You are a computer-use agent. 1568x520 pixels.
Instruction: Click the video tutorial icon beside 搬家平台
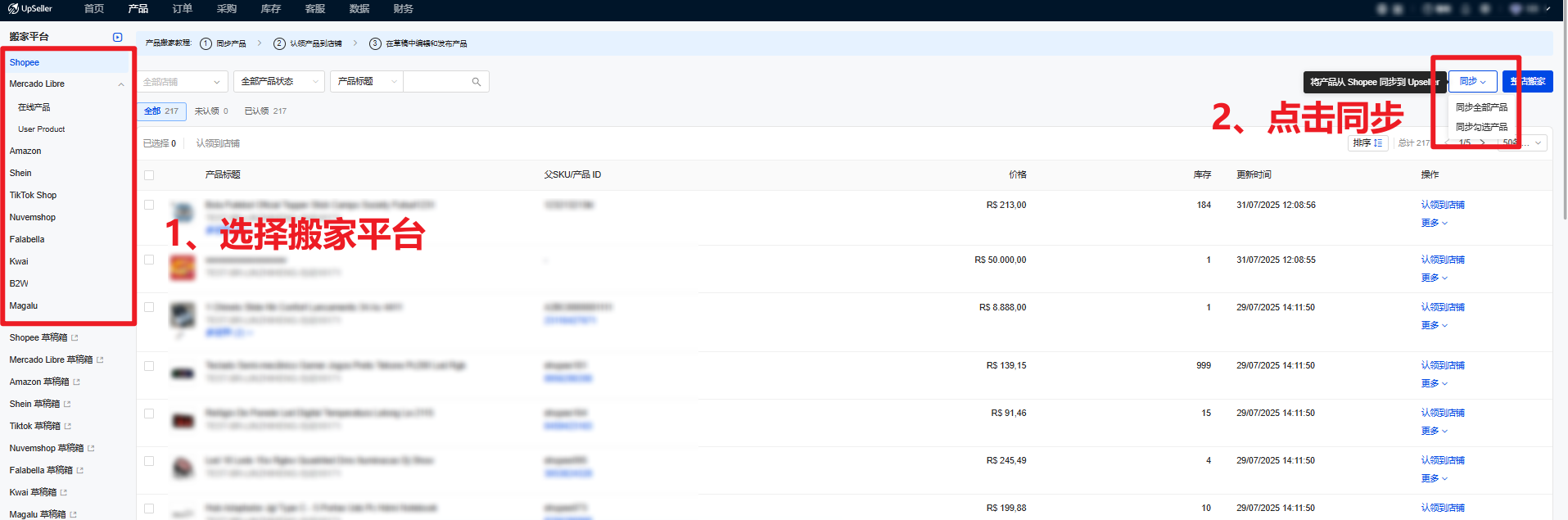(117, 37)
